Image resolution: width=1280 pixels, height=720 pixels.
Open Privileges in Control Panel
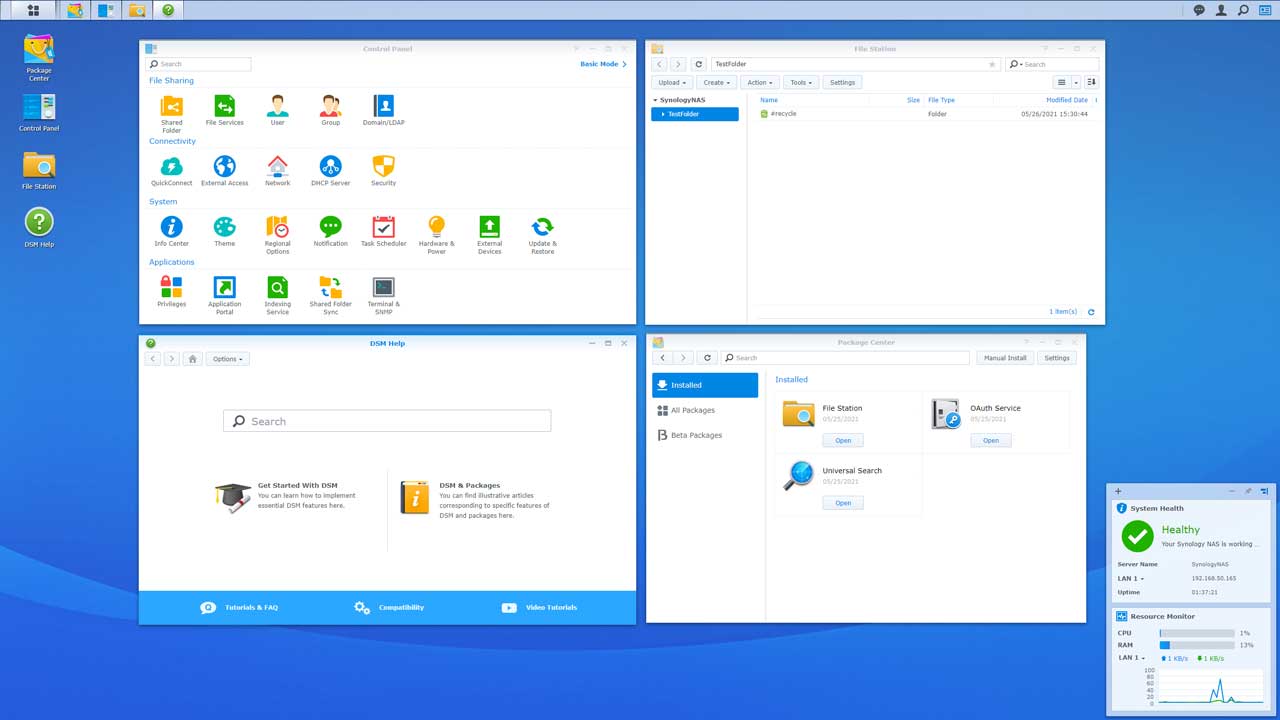[x=172, y=292]
